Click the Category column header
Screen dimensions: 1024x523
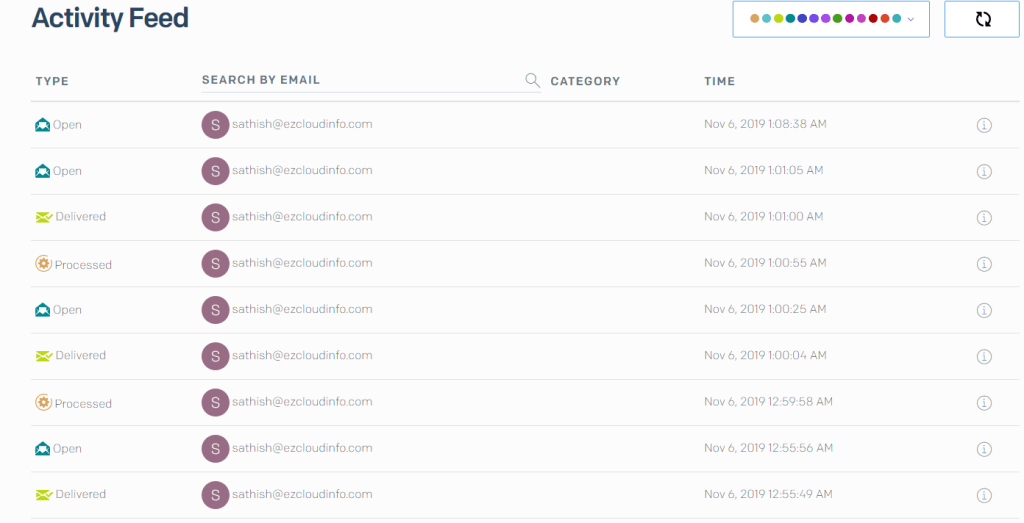click(x=585, y=81)
